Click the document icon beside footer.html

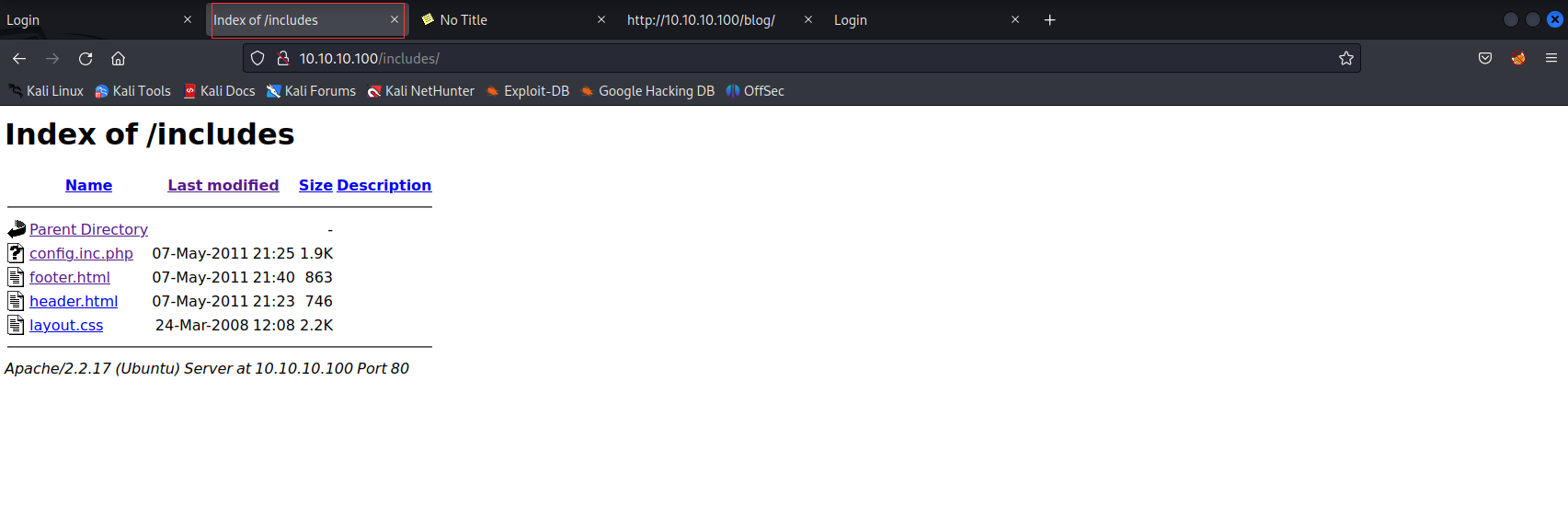16,277
